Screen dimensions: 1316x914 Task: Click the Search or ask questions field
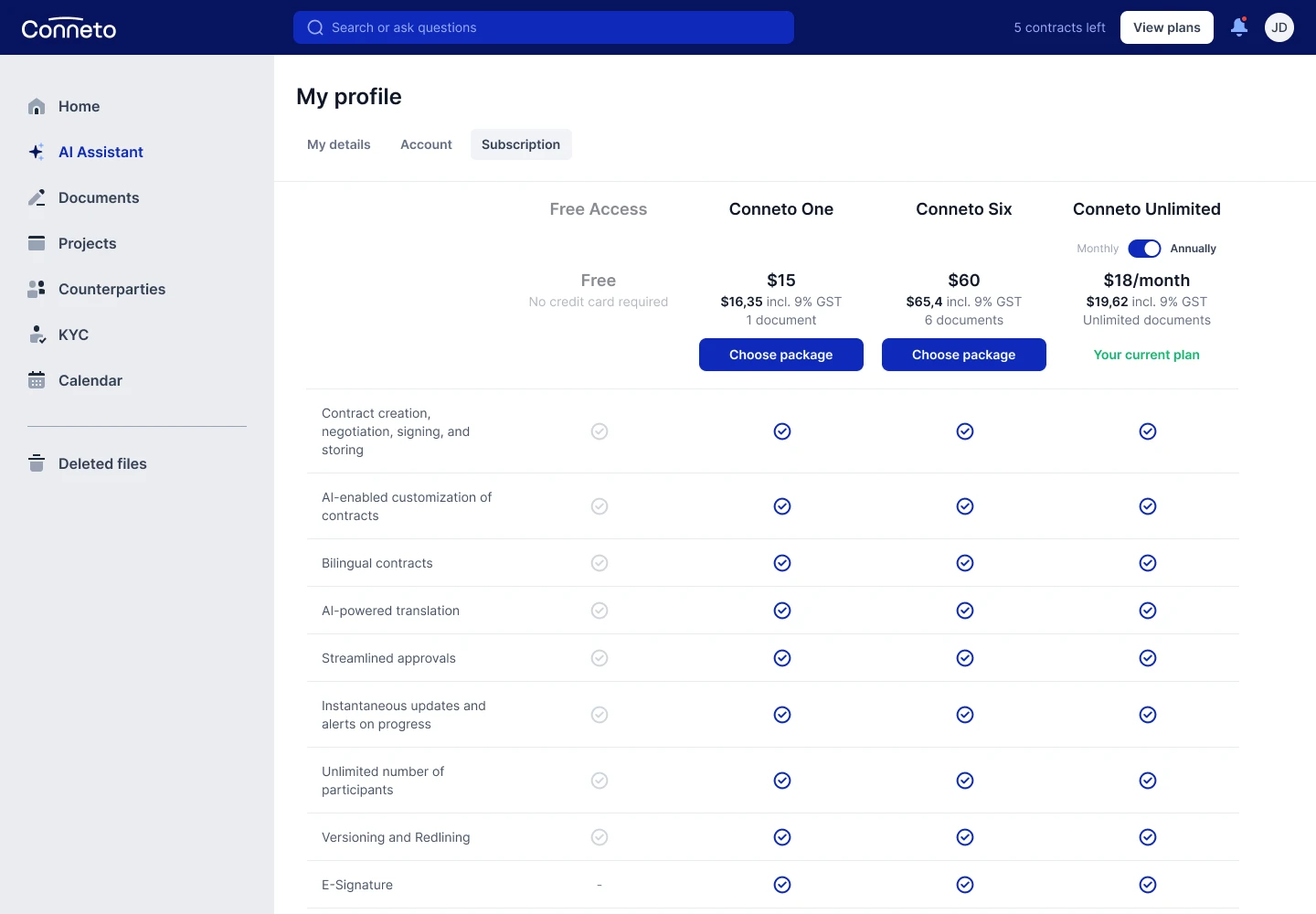point(544,27)
